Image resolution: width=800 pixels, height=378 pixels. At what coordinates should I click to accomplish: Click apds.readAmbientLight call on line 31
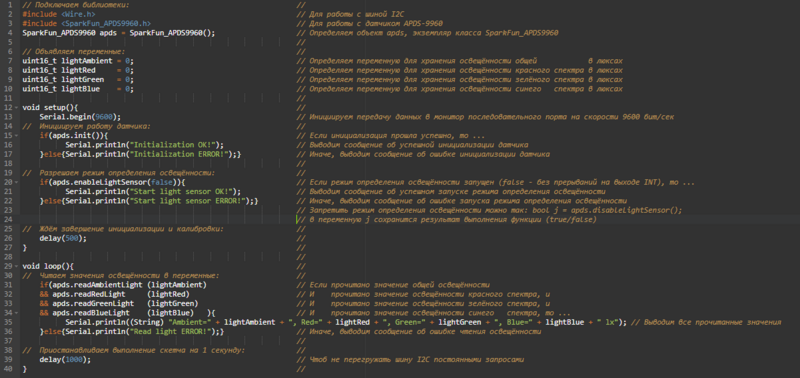point(129,285)
